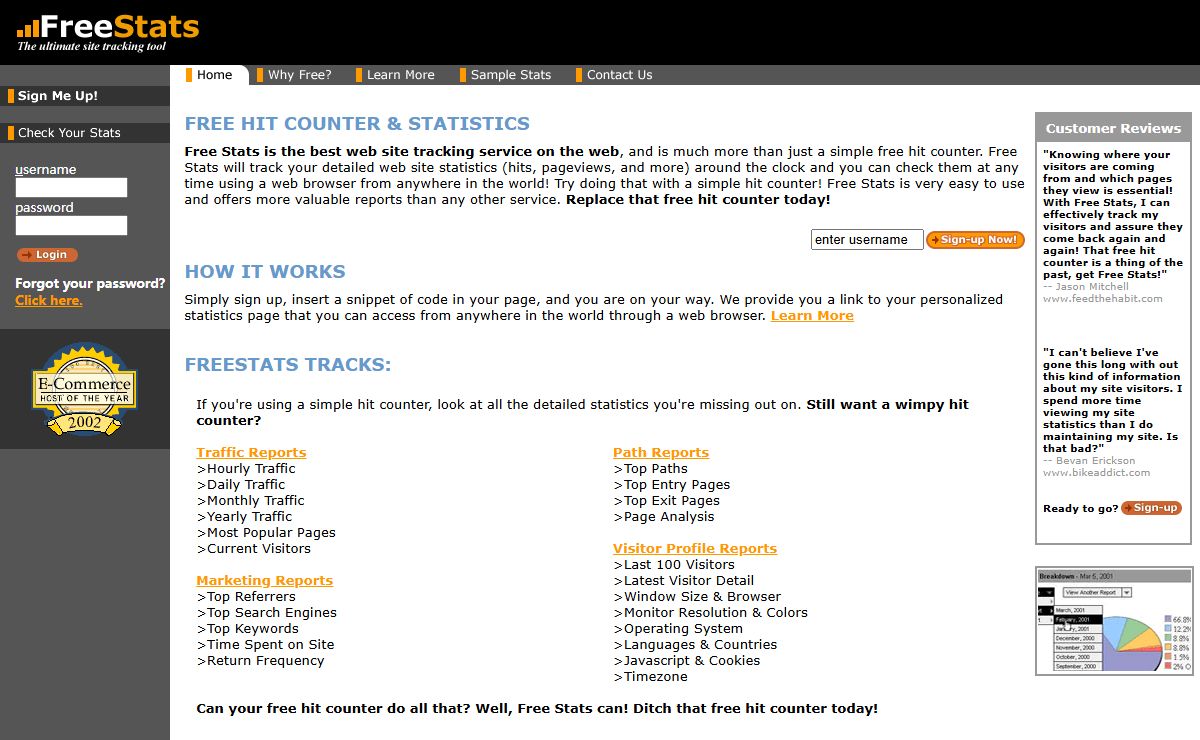Viewport: 1200px width, 740px height.
Task: Click the 'Top Referrers' list item
Action: click(246, 597)
